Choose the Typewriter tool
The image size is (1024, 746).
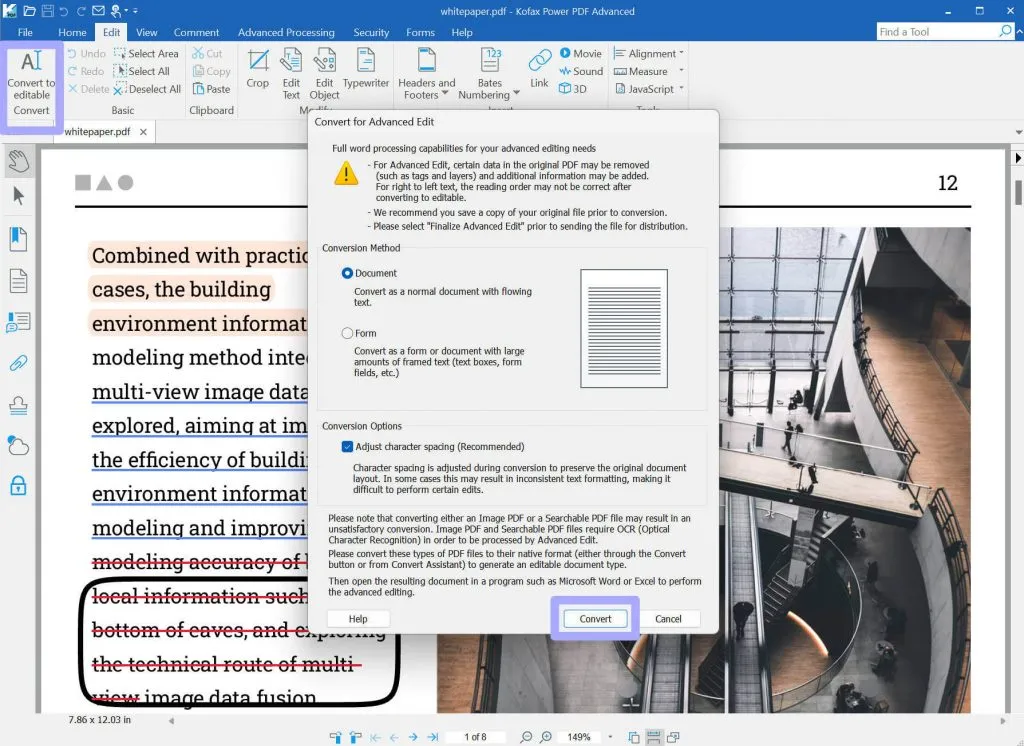(x=366, y=69)
